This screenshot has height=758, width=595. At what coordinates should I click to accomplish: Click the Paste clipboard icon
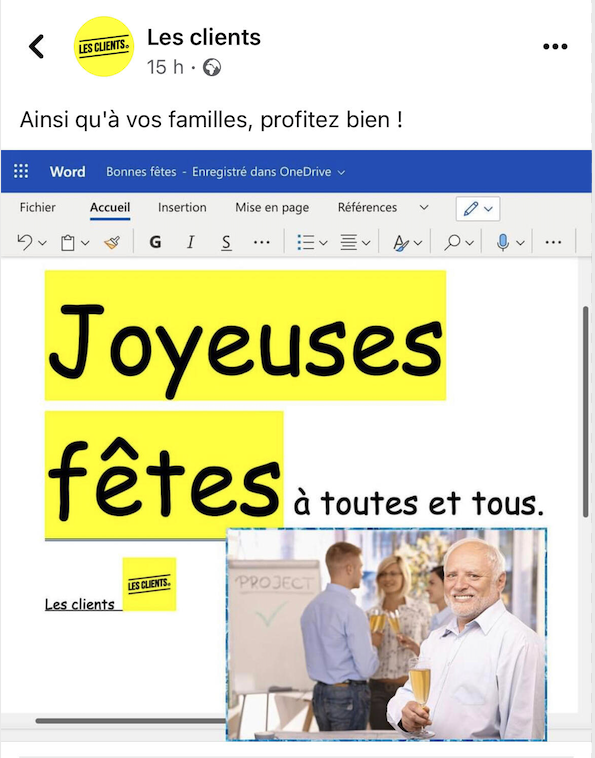(68, 242)
